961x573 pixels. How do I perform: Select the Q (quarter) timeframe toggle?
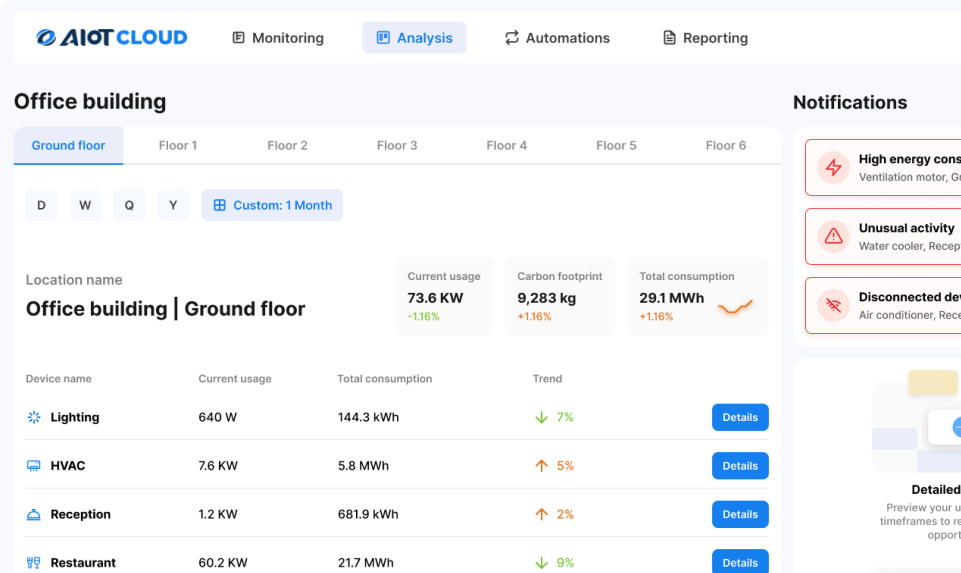point(129,205)
